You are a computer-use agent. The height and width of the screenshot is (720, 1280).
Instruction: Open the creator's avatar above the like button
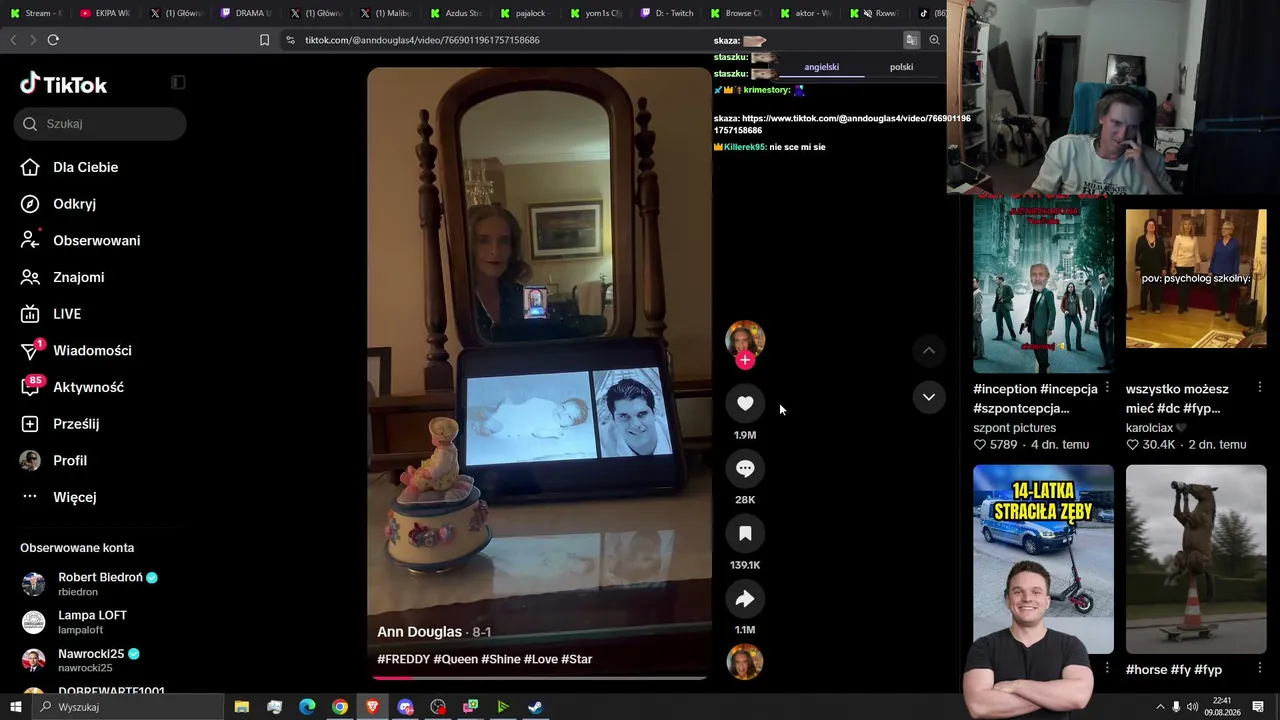tap(745, 340)
